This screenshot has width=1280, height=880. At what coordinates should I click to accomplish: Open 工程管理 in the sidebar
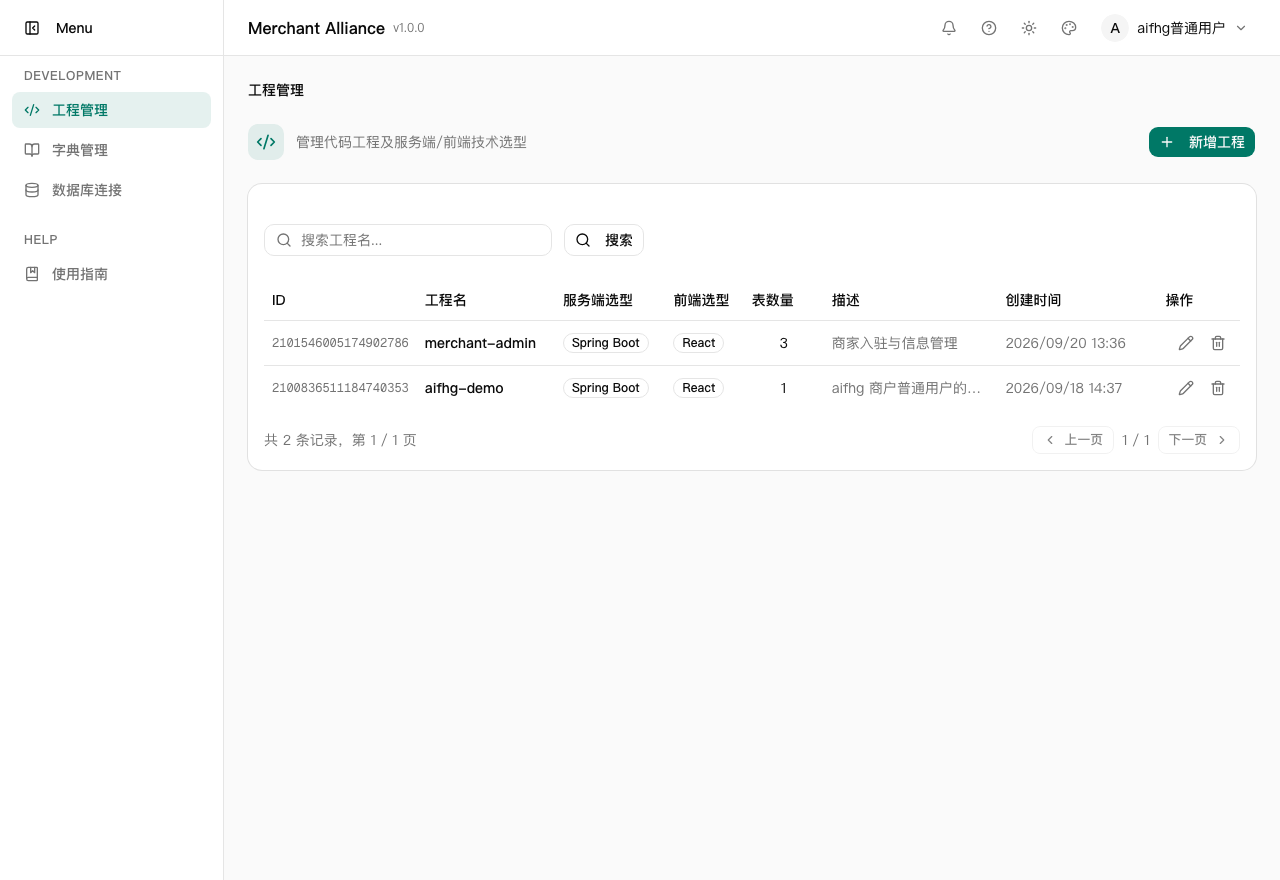[x=111, y=110]
